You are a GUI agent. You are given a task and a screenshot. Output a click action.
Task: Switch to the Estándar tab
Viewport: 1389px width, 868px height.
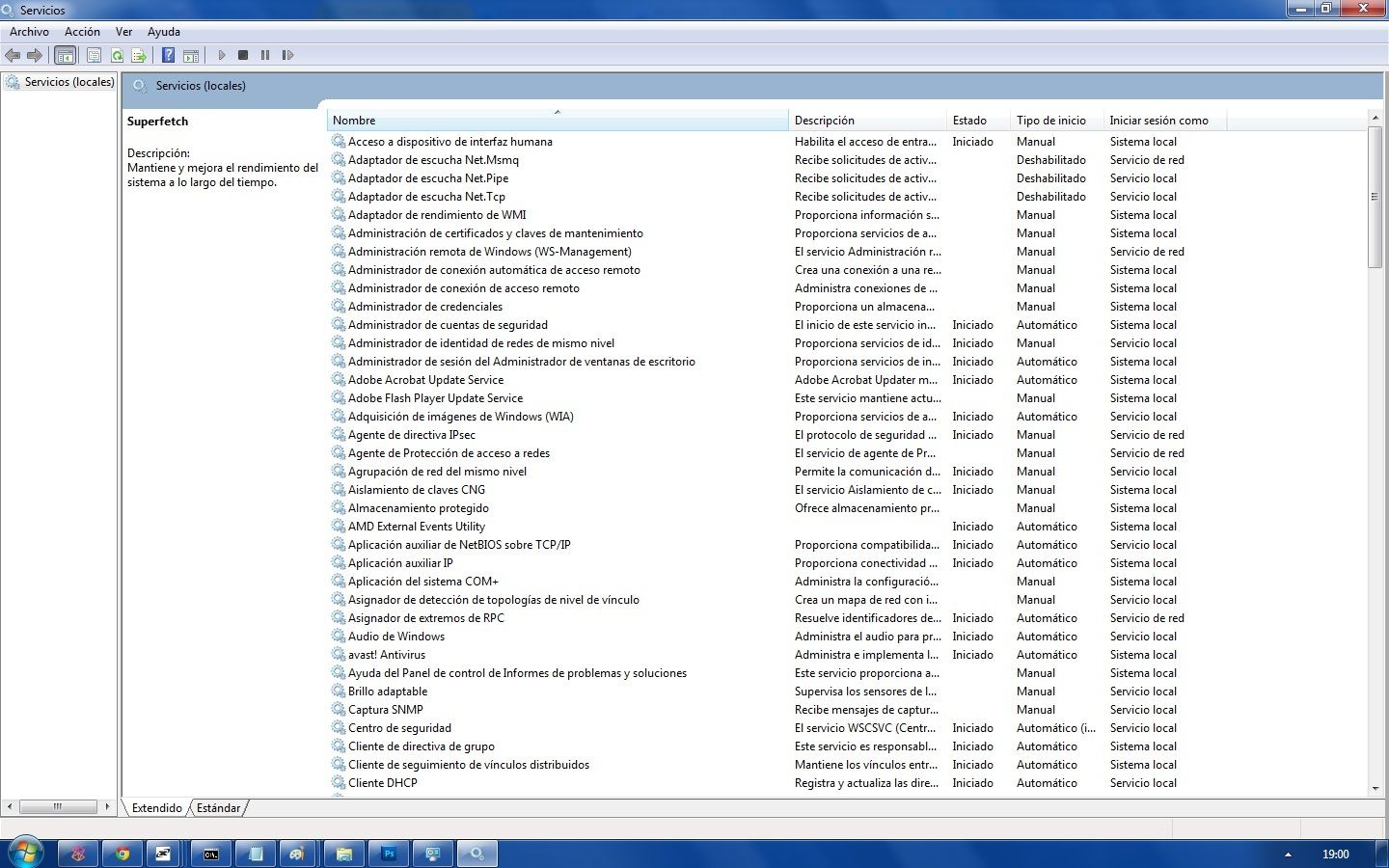[x=219, y=808]
